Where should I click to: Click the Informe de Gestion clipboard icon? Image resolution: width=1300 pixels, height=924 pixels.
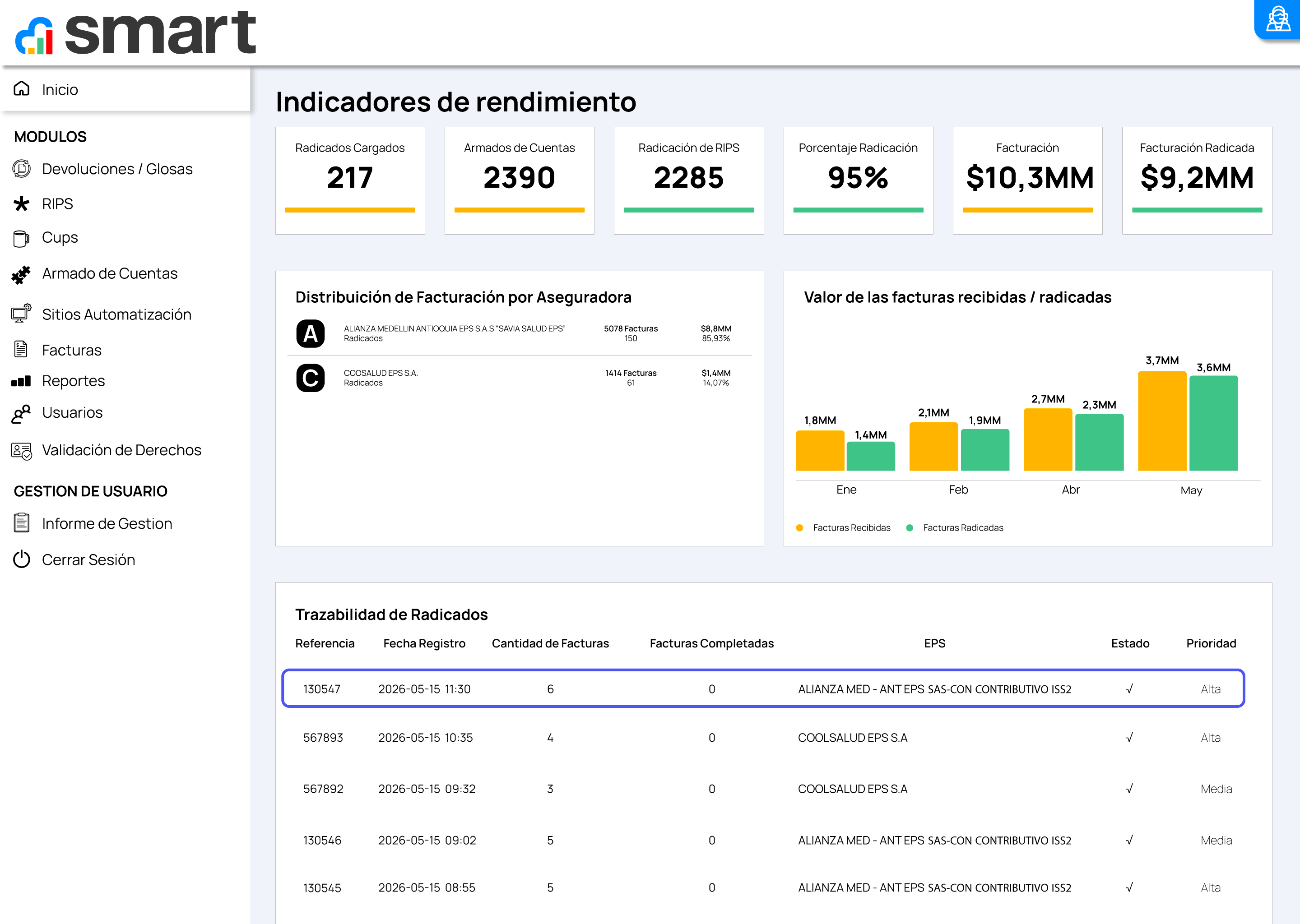click(x=22, y=523)
